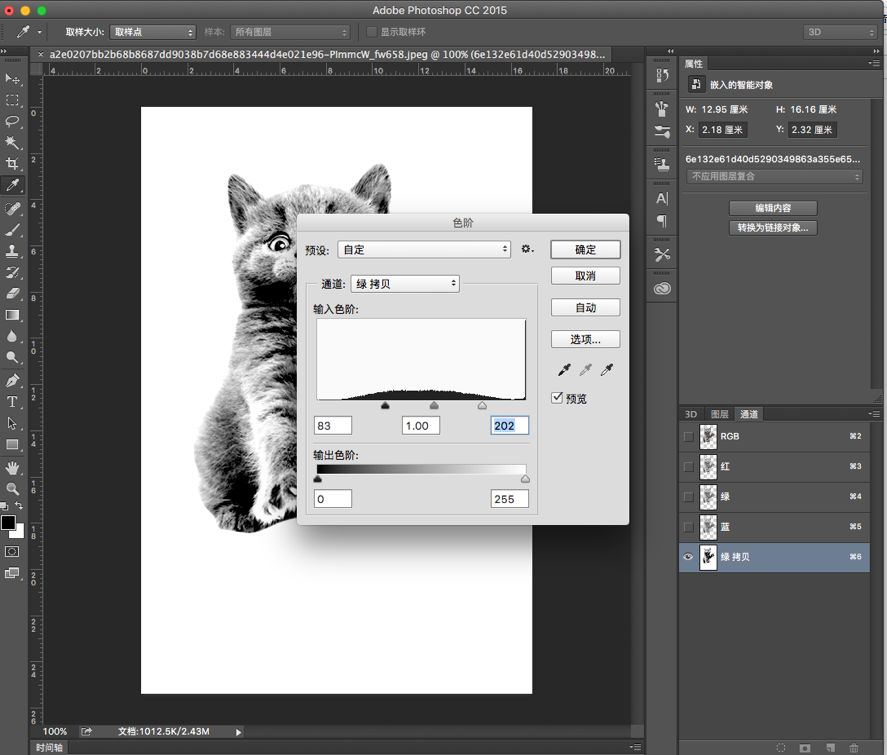887x755 pixels.
Task: Select the 属性 properties tab
Action: point(694,64)
